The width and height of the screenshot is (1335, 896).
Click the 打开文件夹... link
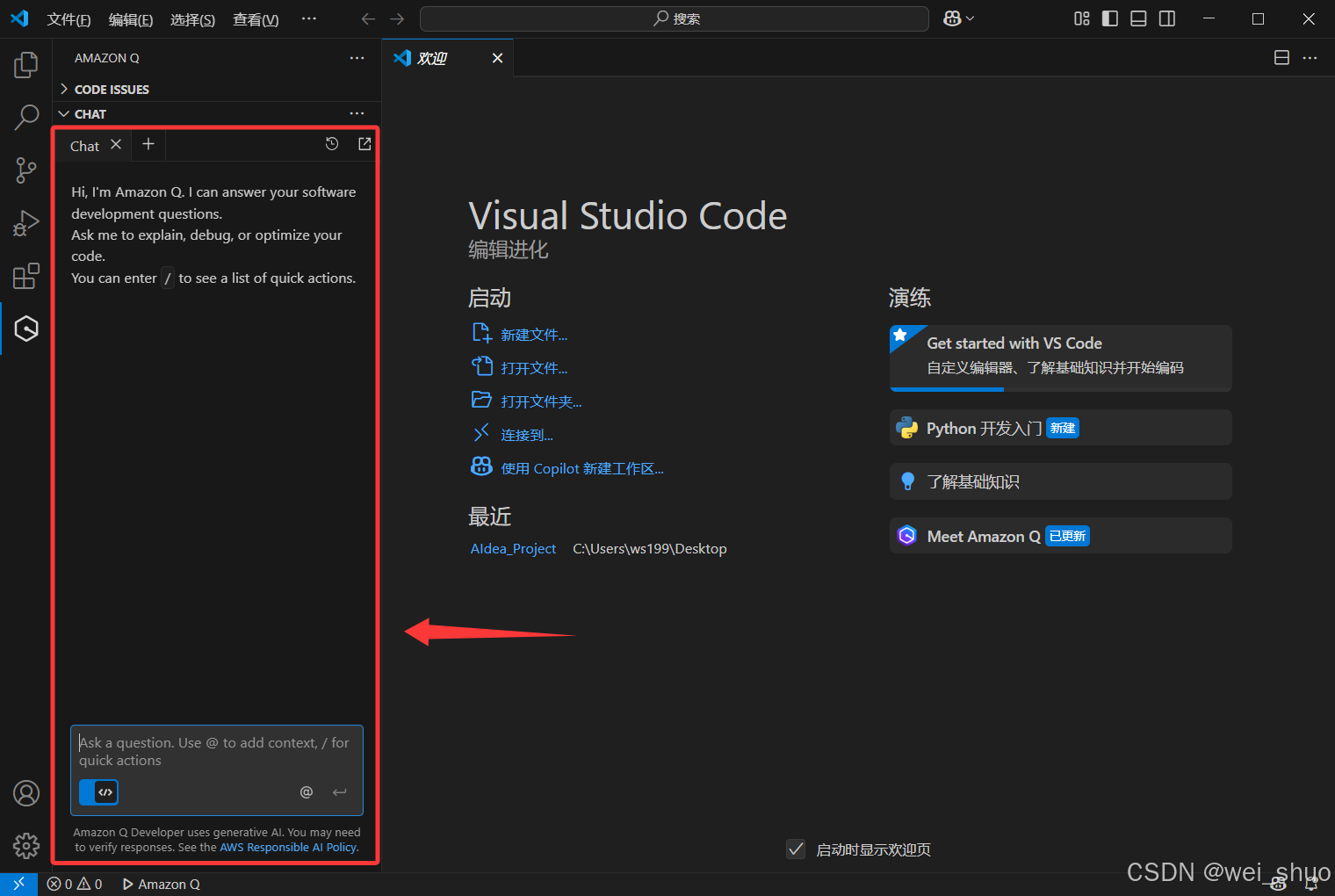click(541, 401)
